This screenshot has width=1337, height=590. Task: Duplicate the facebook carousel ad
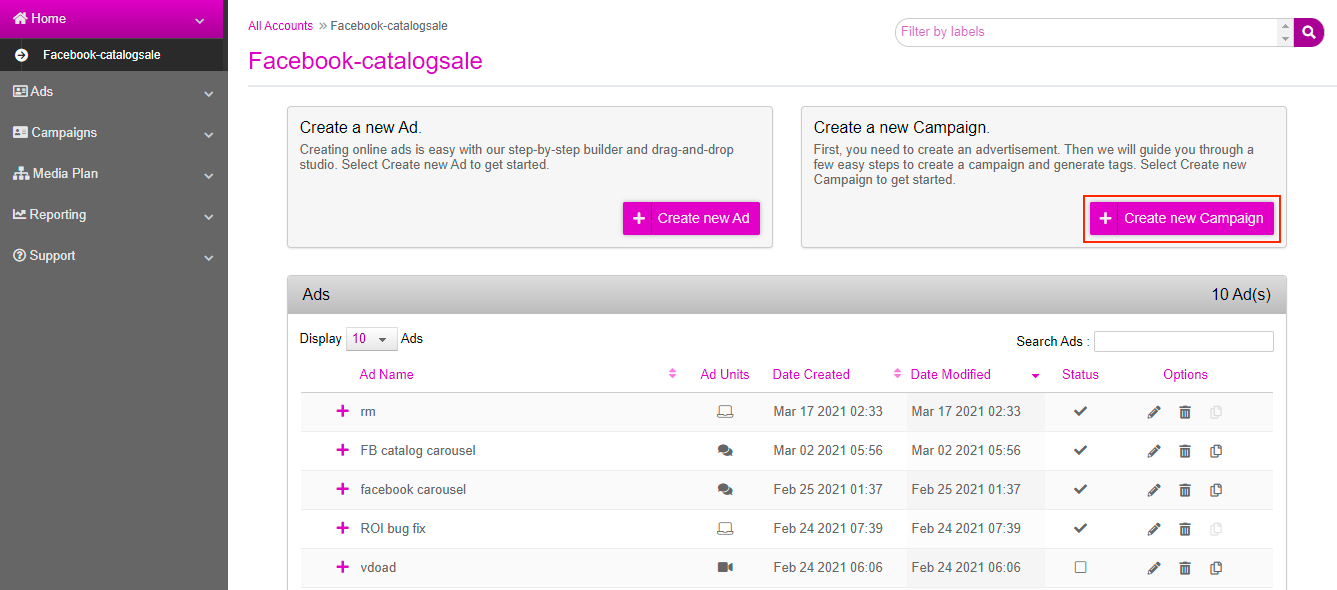tap(1216, 490)
